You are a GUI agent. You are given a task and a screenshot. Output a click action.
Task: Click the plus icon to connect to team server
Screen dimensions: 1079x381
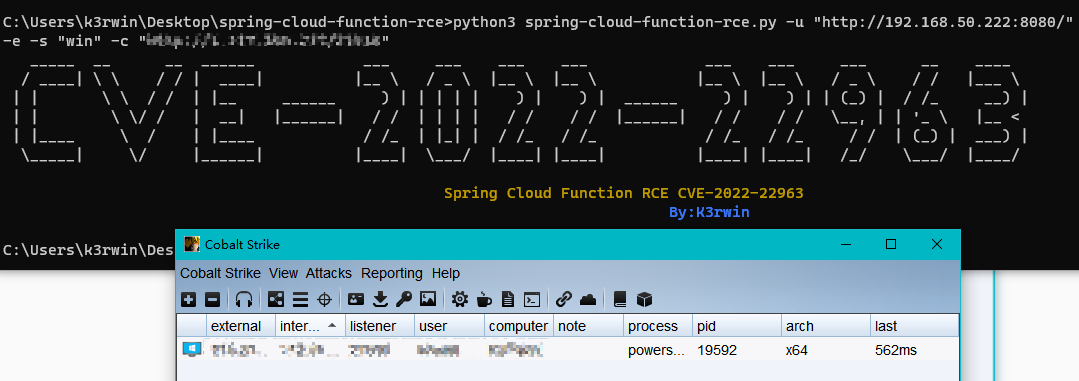click(x=189, y=299)
